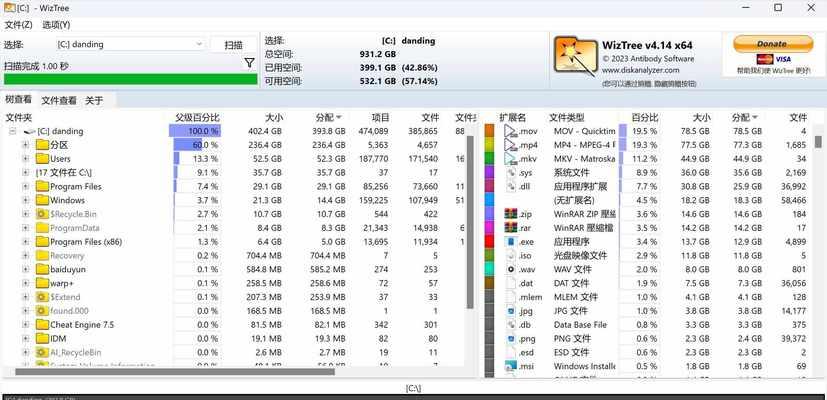Click the Data Base File type cell
The height and width of the screenshot is (400, 827).
pyautogui.click(x=580, y=325)
